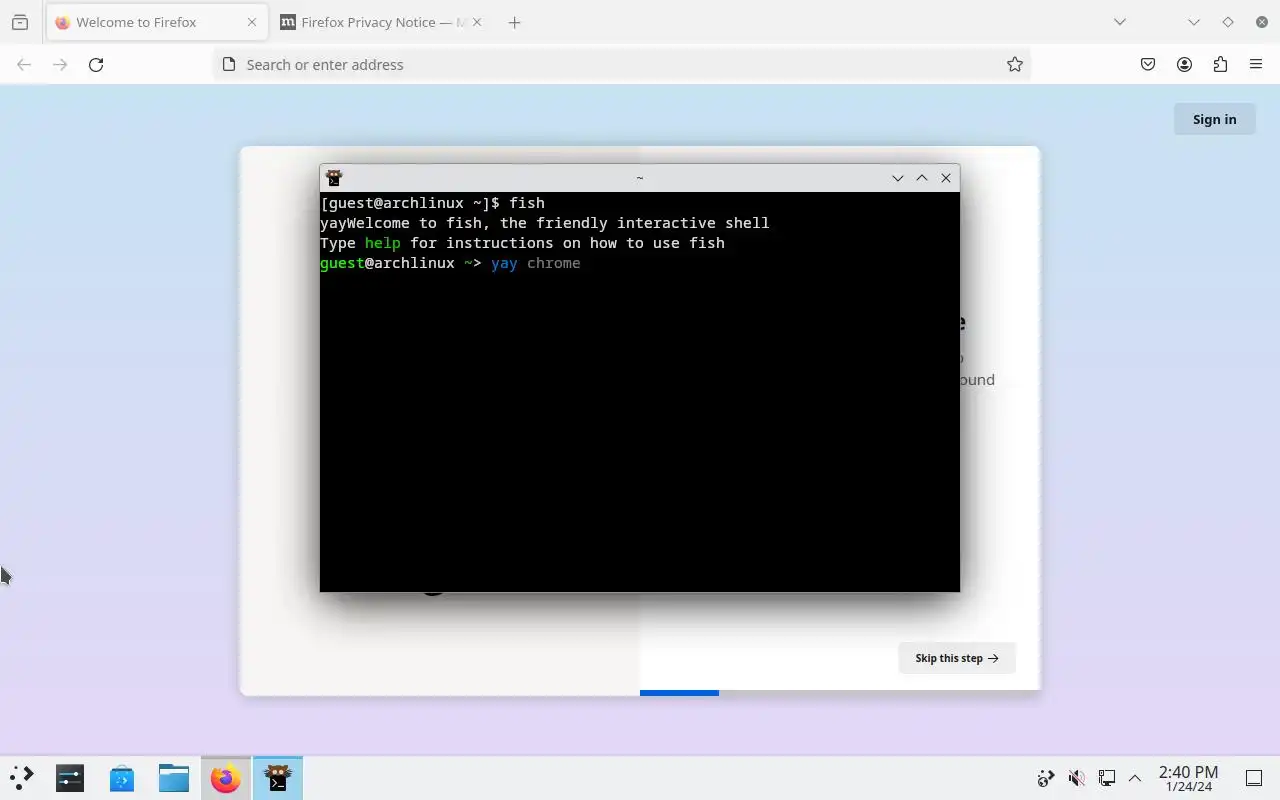This screenshot has width=1280, height=800.
Task: Open Dolphin file manager from taskbar
Action: pos(174,777)
